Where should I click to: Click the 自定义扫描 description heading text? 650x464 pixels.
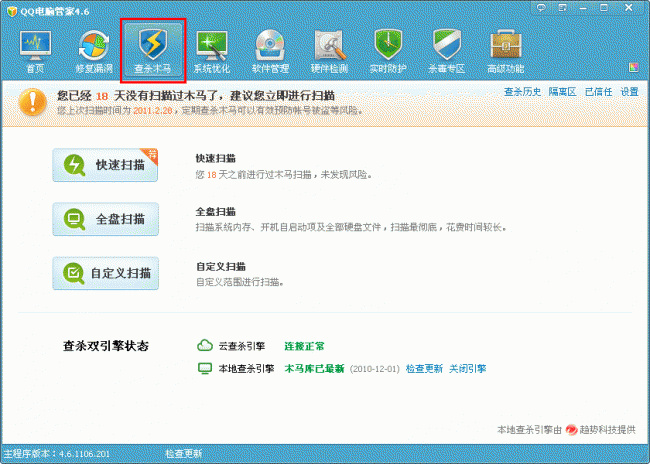pyautogui.click(x=221, y=266)
